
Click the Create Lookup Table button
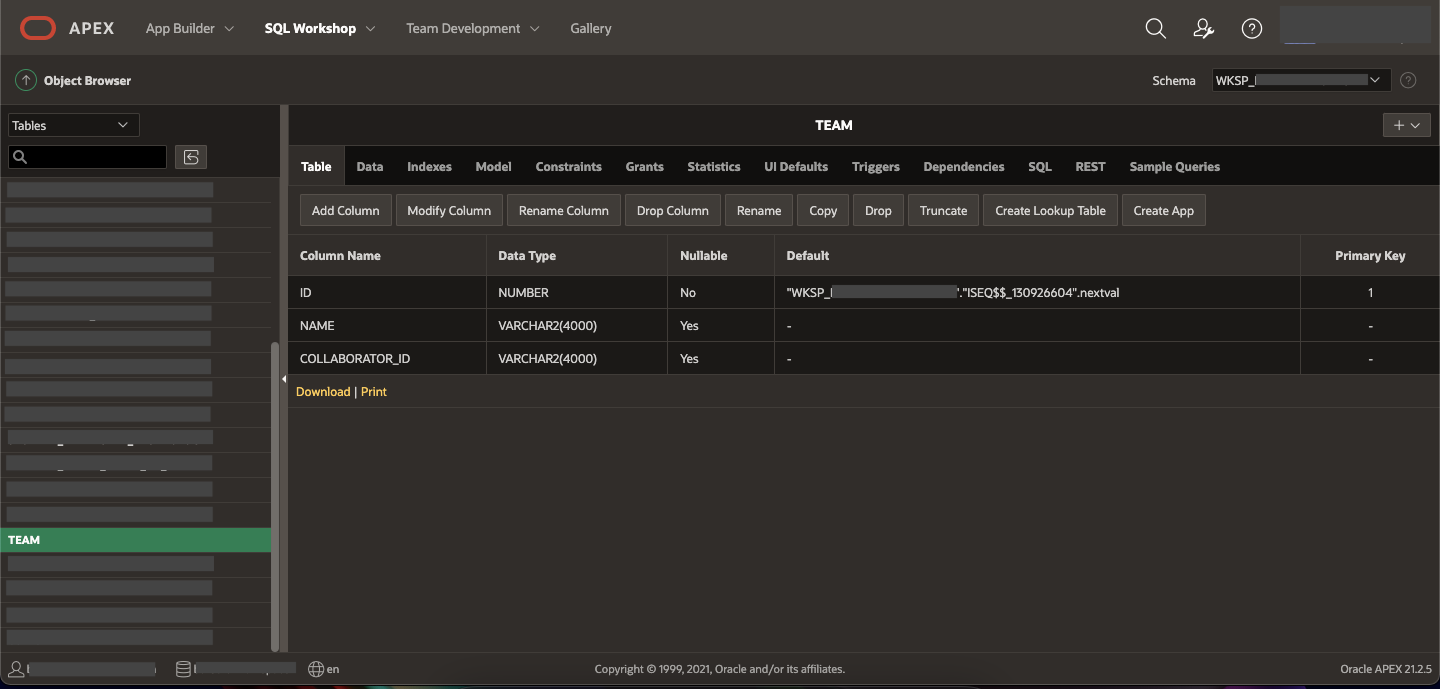point(1050,210)
